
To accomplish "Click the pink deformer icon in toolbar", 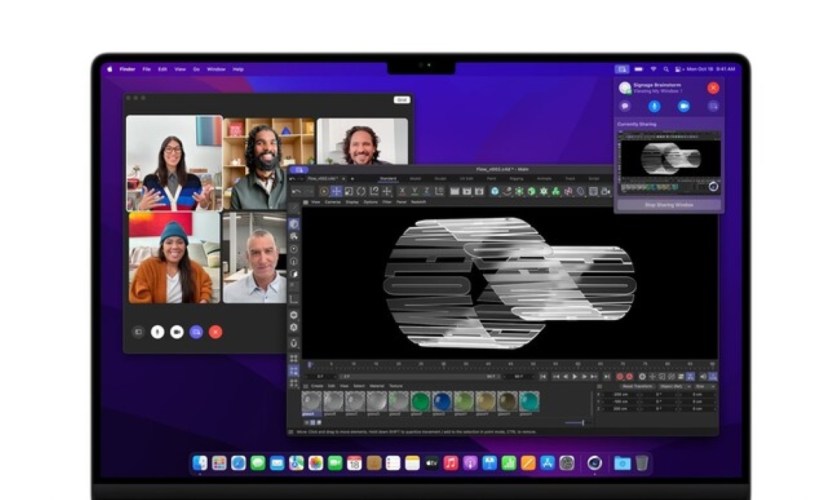I will pos(568,191).
